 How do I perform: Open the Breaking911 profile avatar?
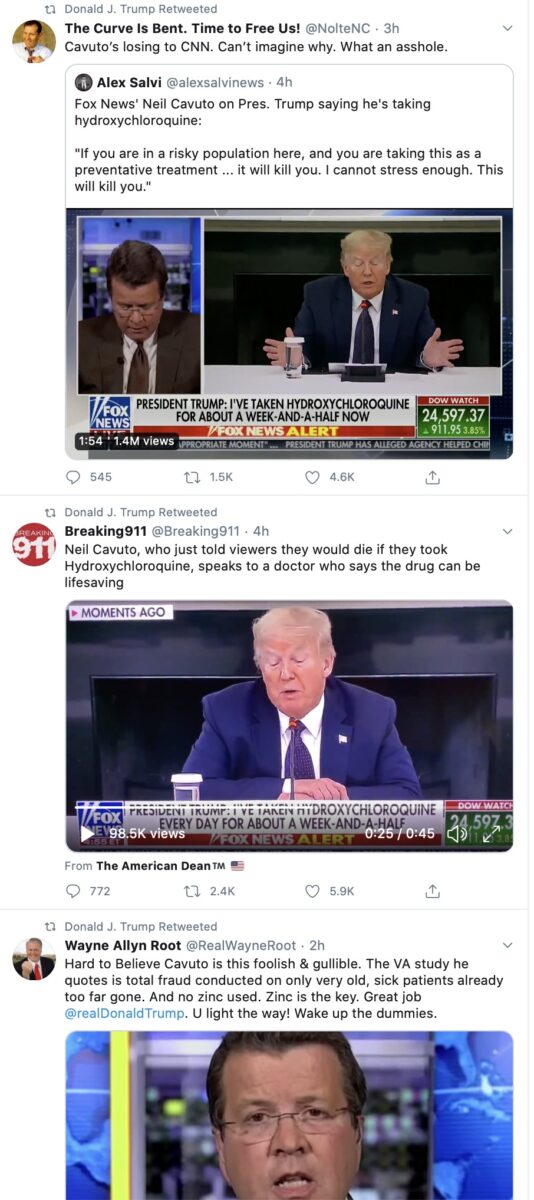[x=33, y=544]
